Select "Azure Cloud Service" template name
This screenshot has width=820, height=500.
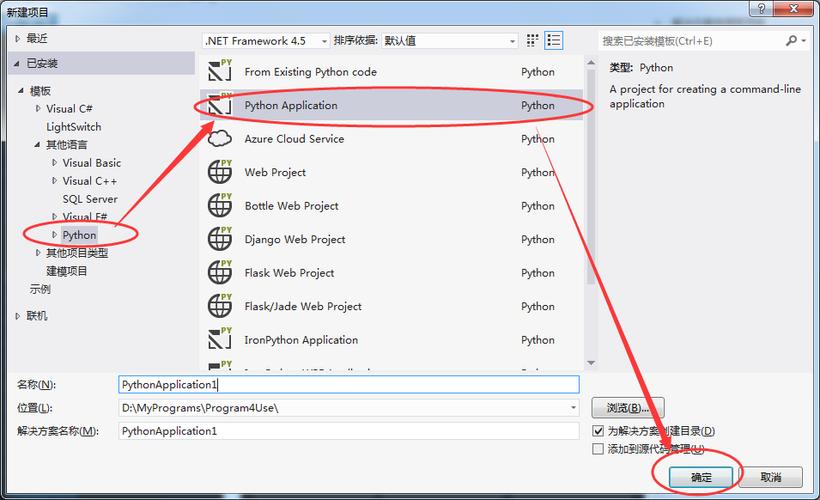pos(294,139)
